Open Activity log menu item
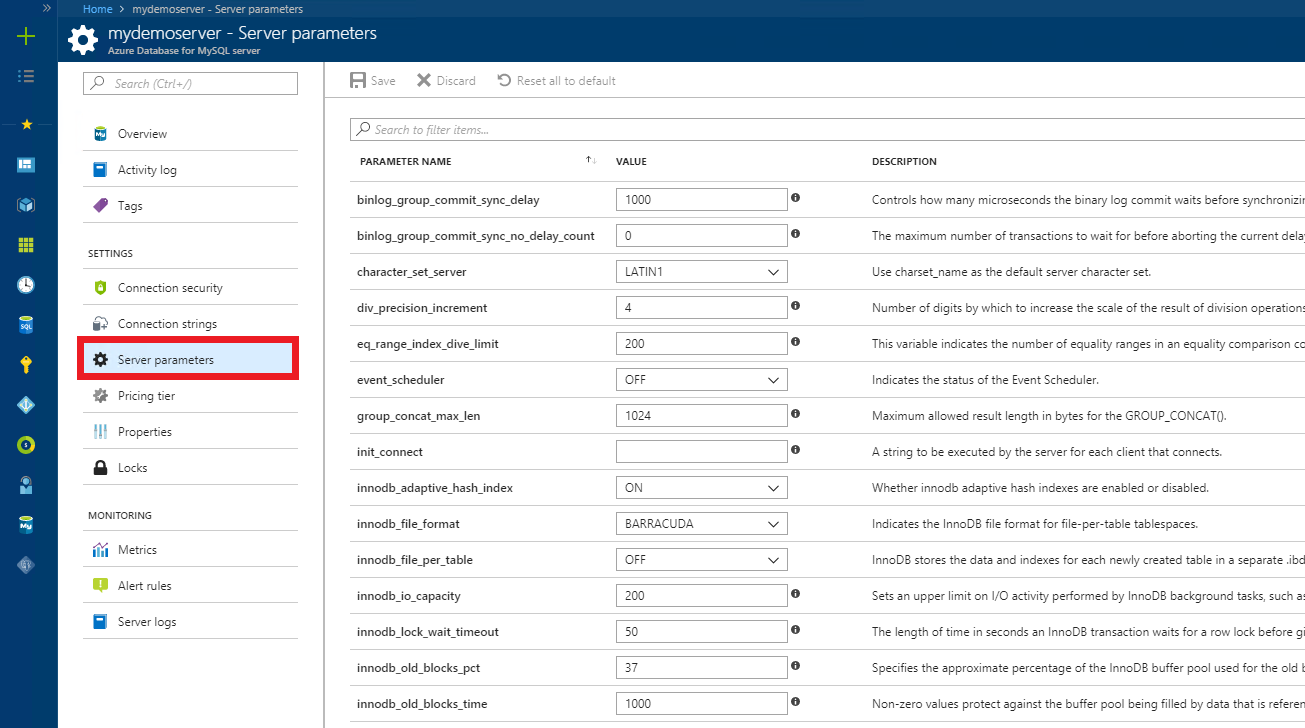The image size is (1305, 728). 190,169
